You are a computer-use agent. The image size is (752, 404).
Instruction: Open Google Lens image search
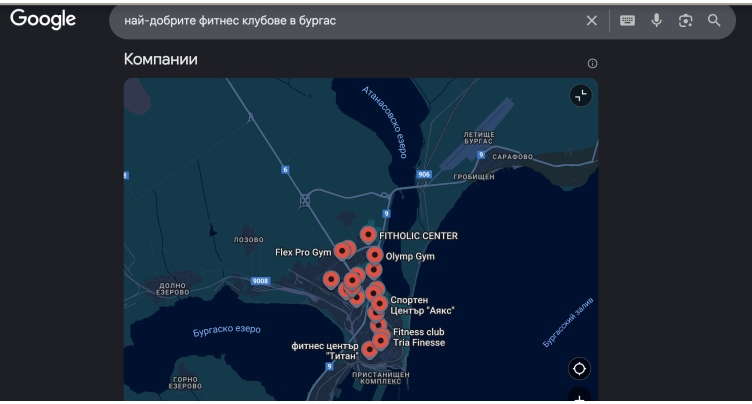coord(685,21)
